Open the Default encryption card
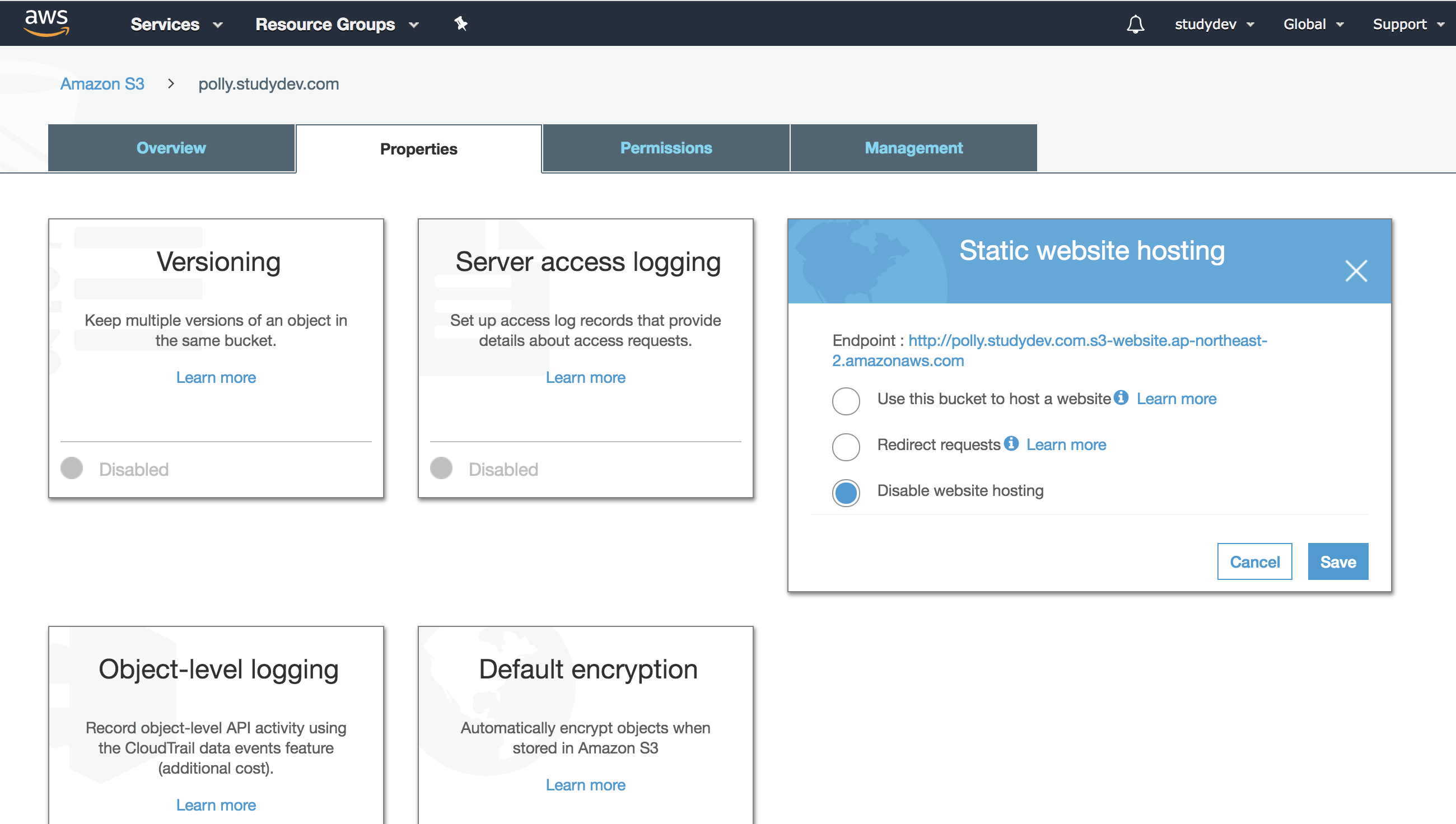Screen dimensions: 1456x824 click(585, 725)
